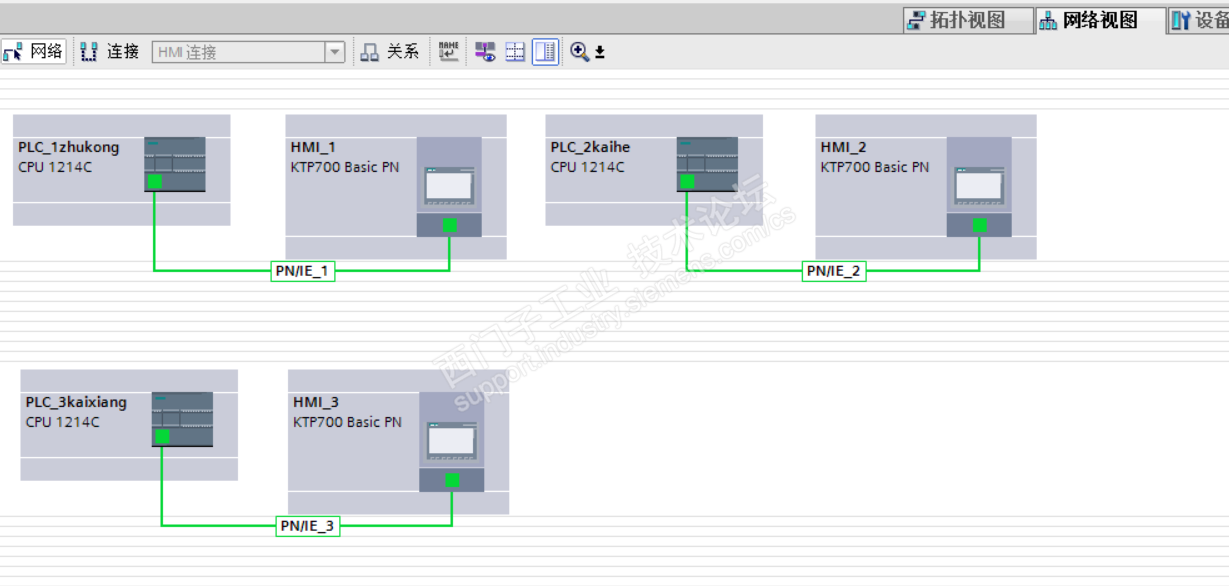Select the PLC_1zhukong CPU module image

tap(175, 164)
